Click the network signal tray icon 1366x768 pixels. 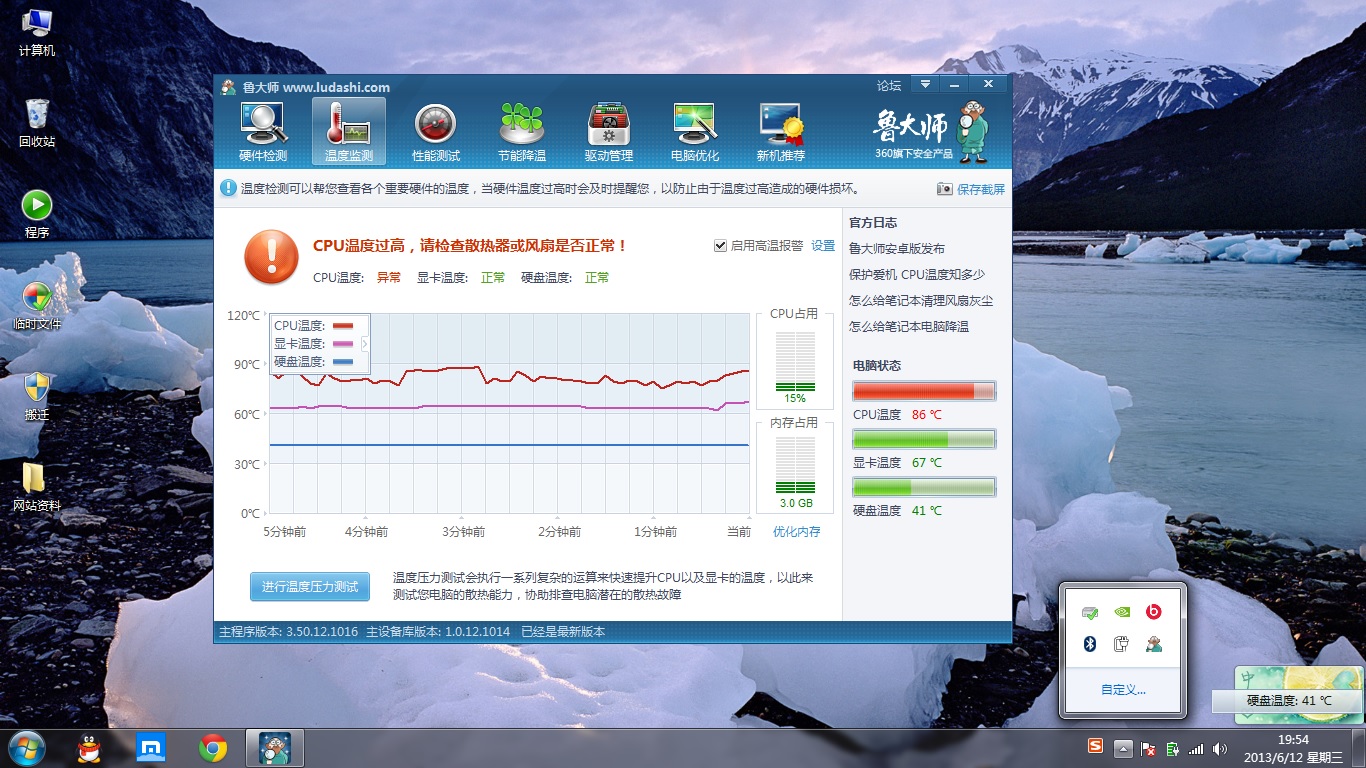point(1196,748)
